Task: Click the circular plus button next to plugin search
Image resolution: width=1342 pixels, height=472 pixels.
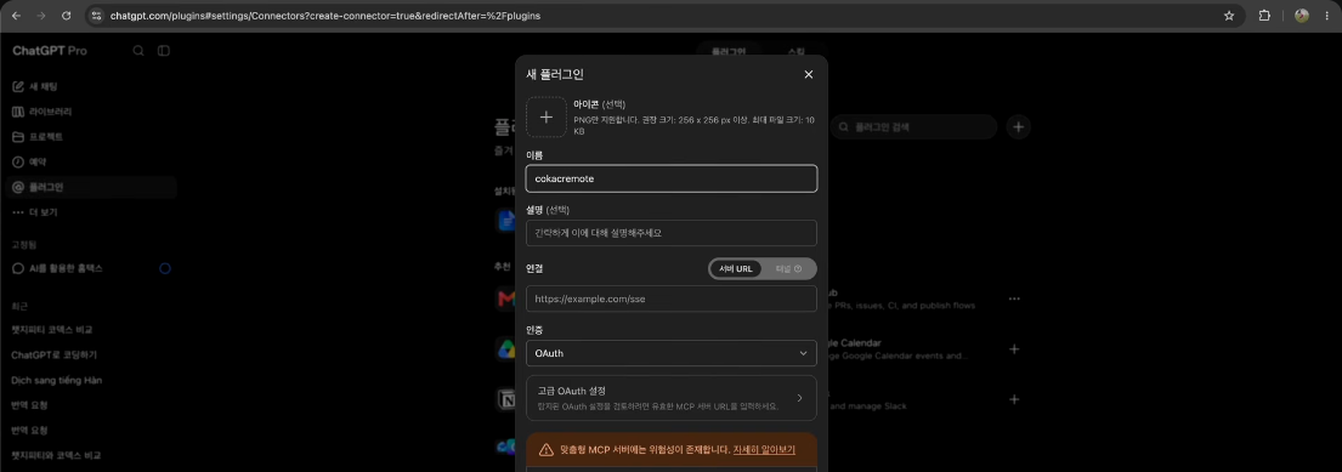Action: [1018, 127]
